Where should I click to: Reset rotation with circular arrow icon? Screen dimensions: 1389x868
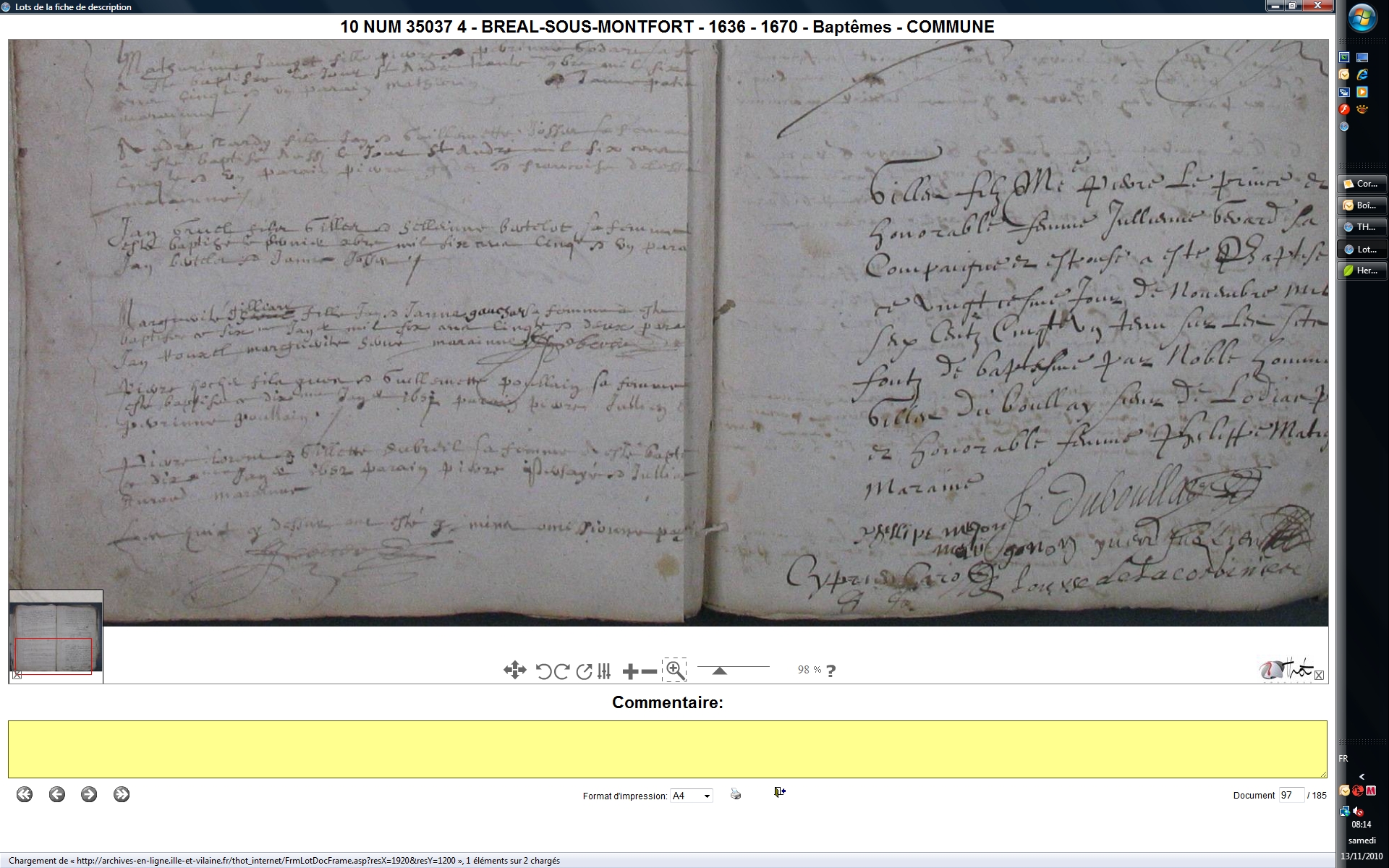point(584,671)
